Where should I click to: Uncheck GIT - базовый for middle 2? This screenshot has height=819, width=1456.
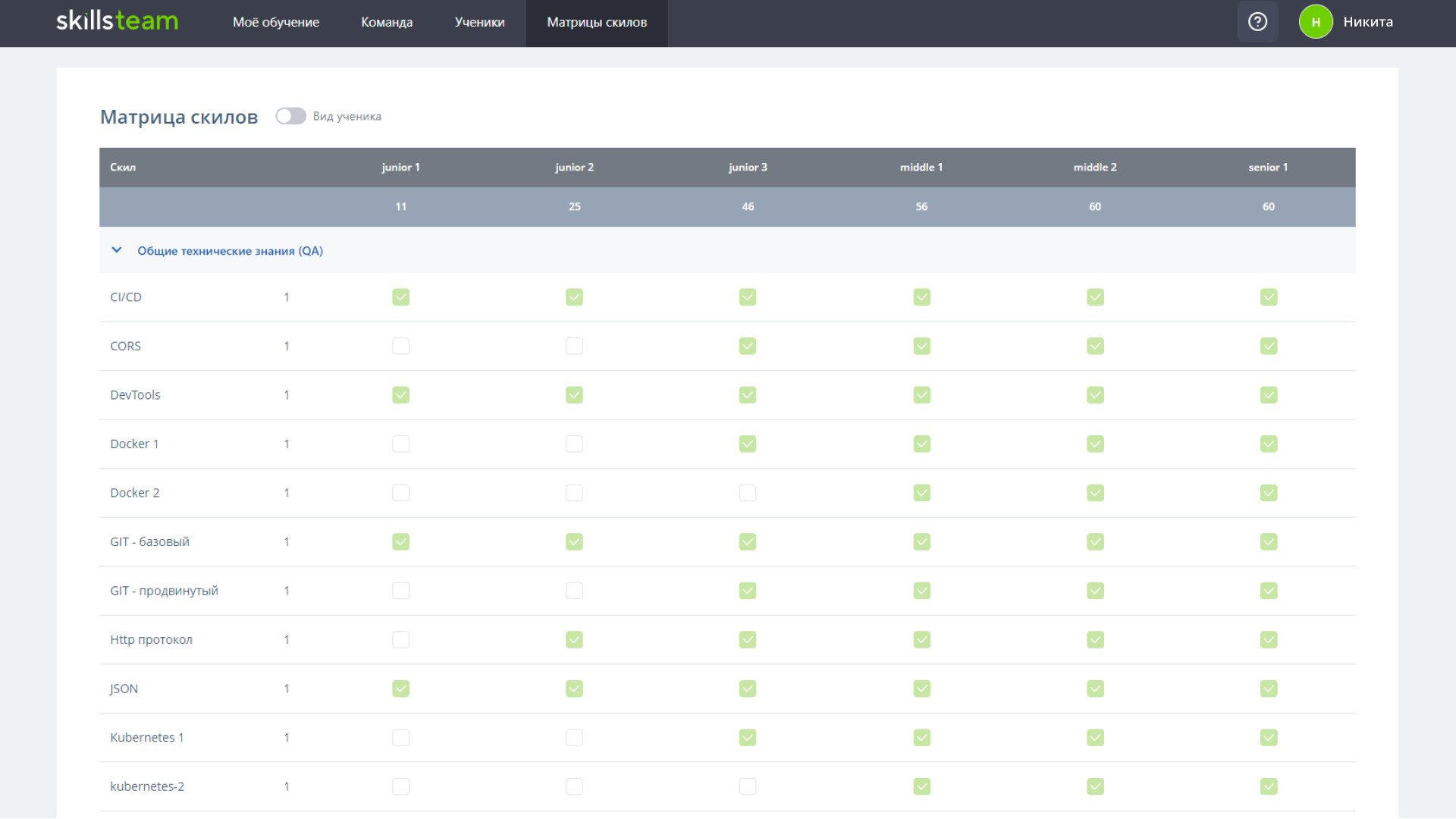click(1095, 541)
